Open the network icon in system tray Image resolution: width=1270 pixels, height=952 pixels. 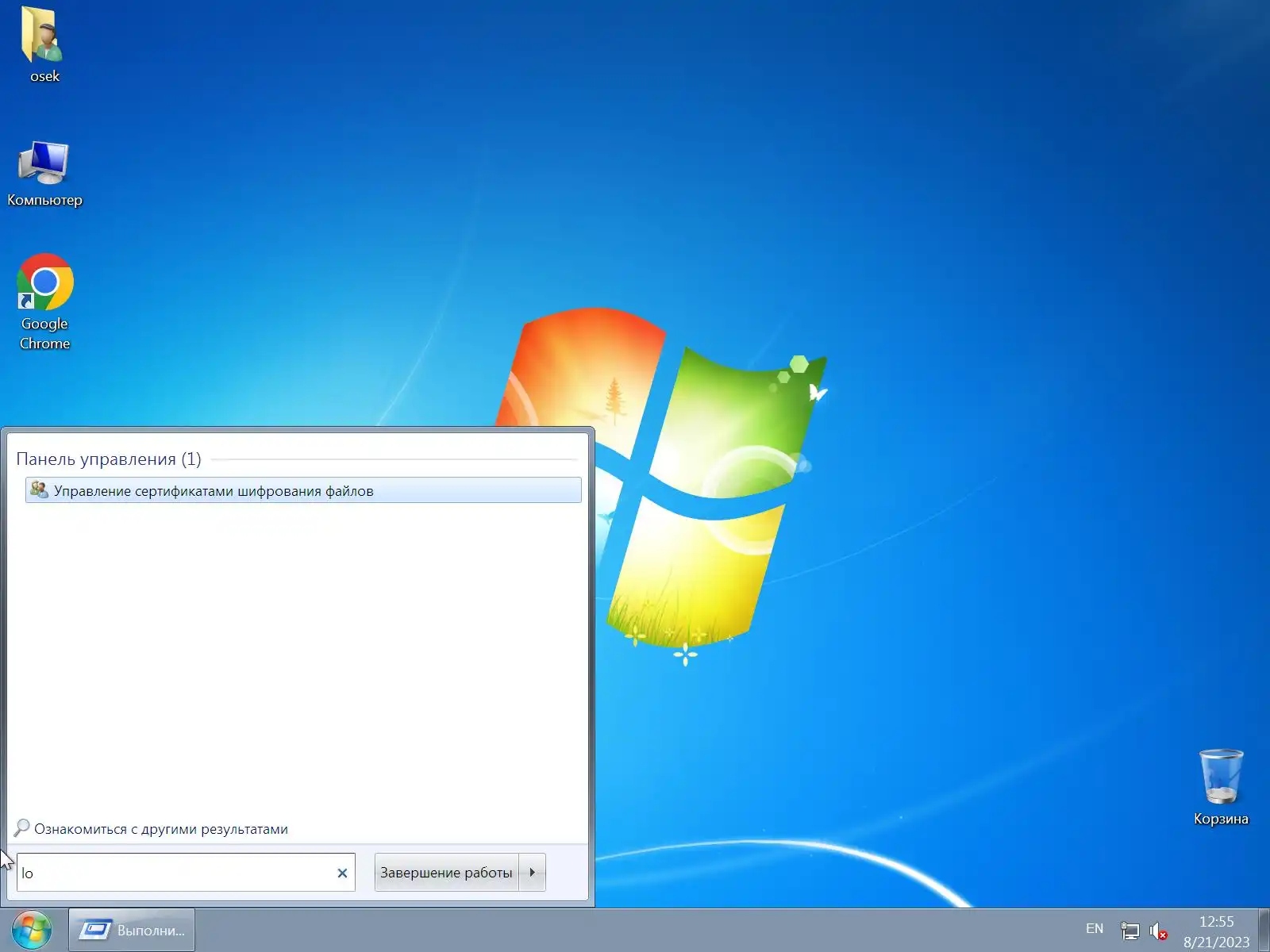pyautogui.click(x=1130, y=930)
